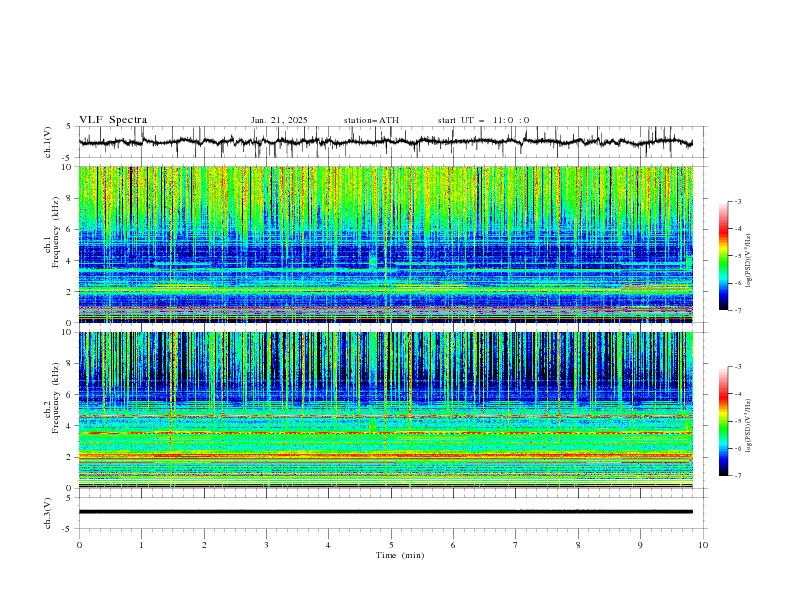Viewport: 792px width, 612px height.
Task: Click time axis tick label "9"
Action: point(640,545)
